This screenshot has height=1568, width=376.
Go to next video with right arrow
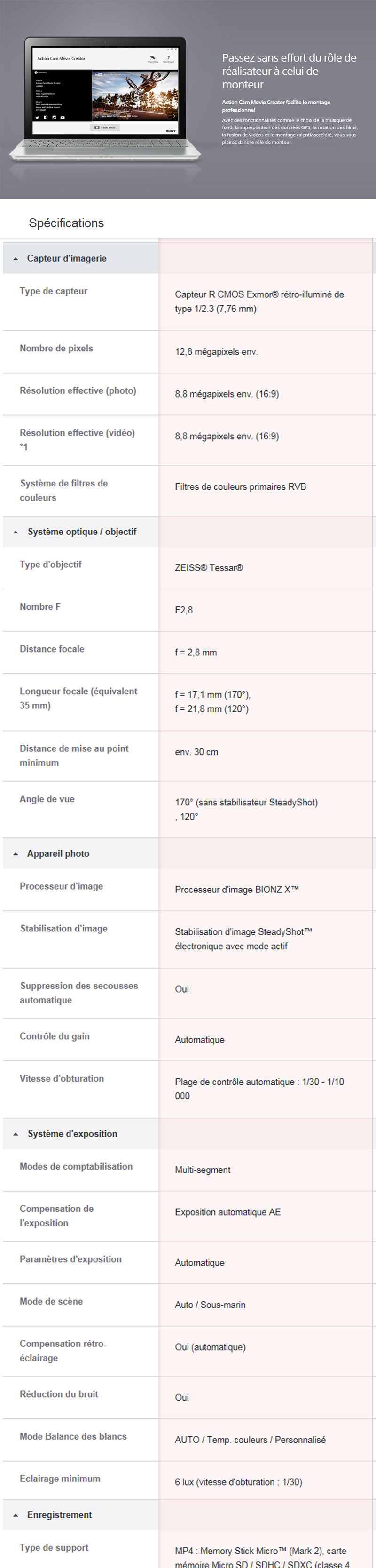coord(174,115)
